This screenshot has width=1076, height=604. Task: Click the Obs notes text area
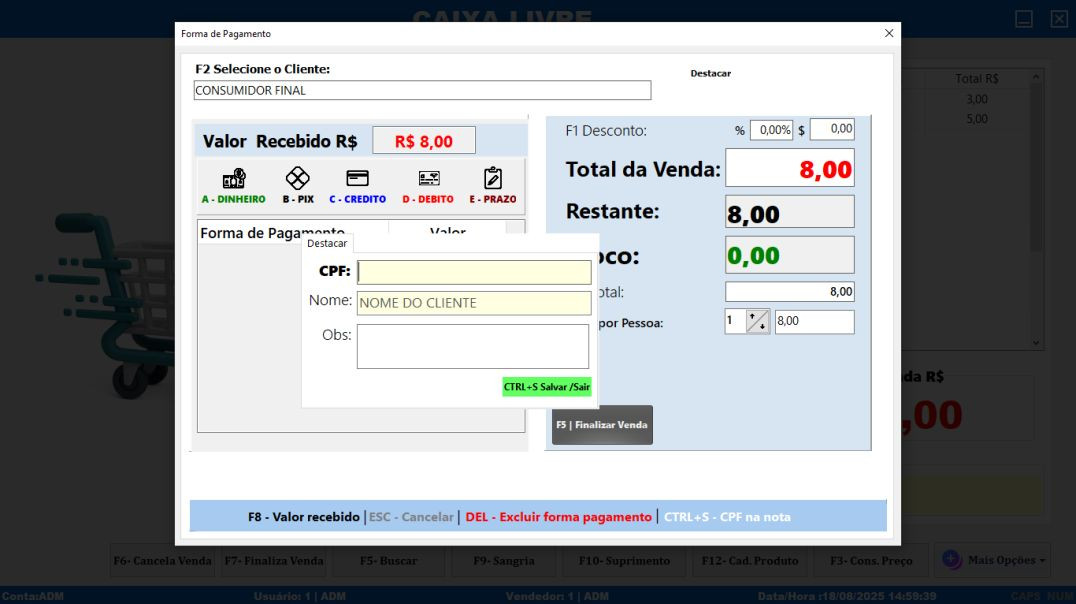click(x=473, y=346)
